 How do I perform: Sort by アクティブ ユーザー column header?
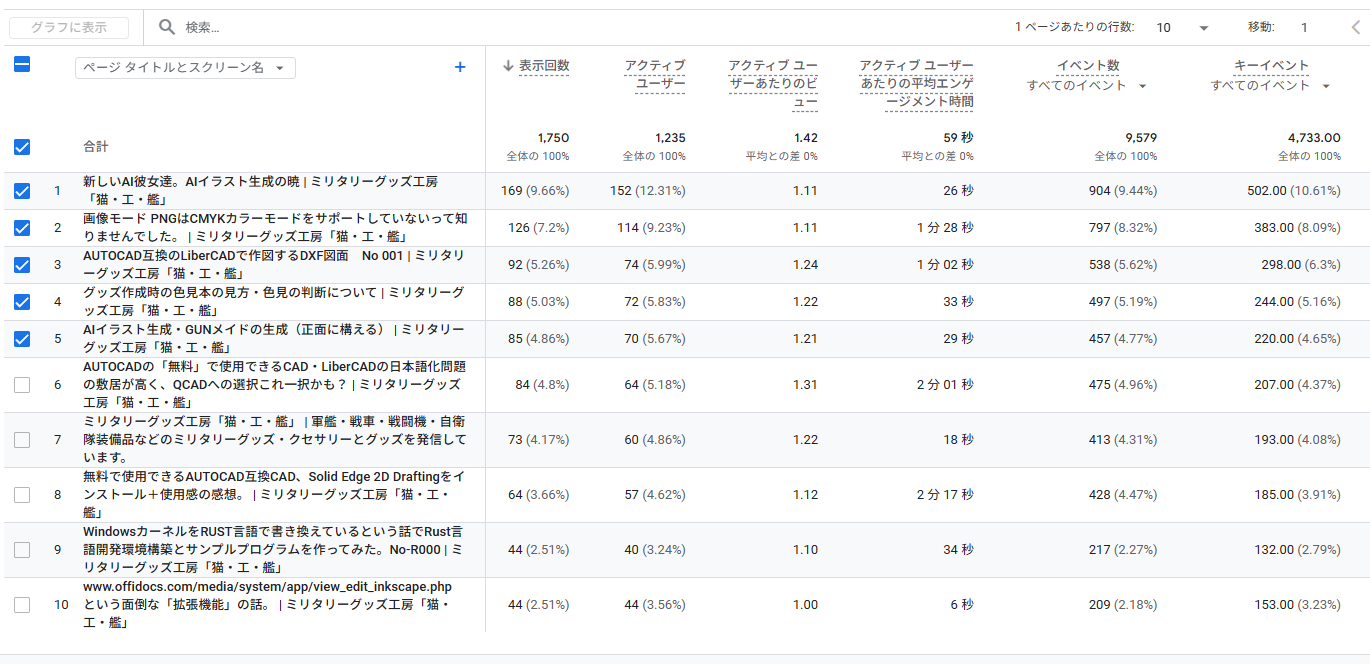[654, 75]
